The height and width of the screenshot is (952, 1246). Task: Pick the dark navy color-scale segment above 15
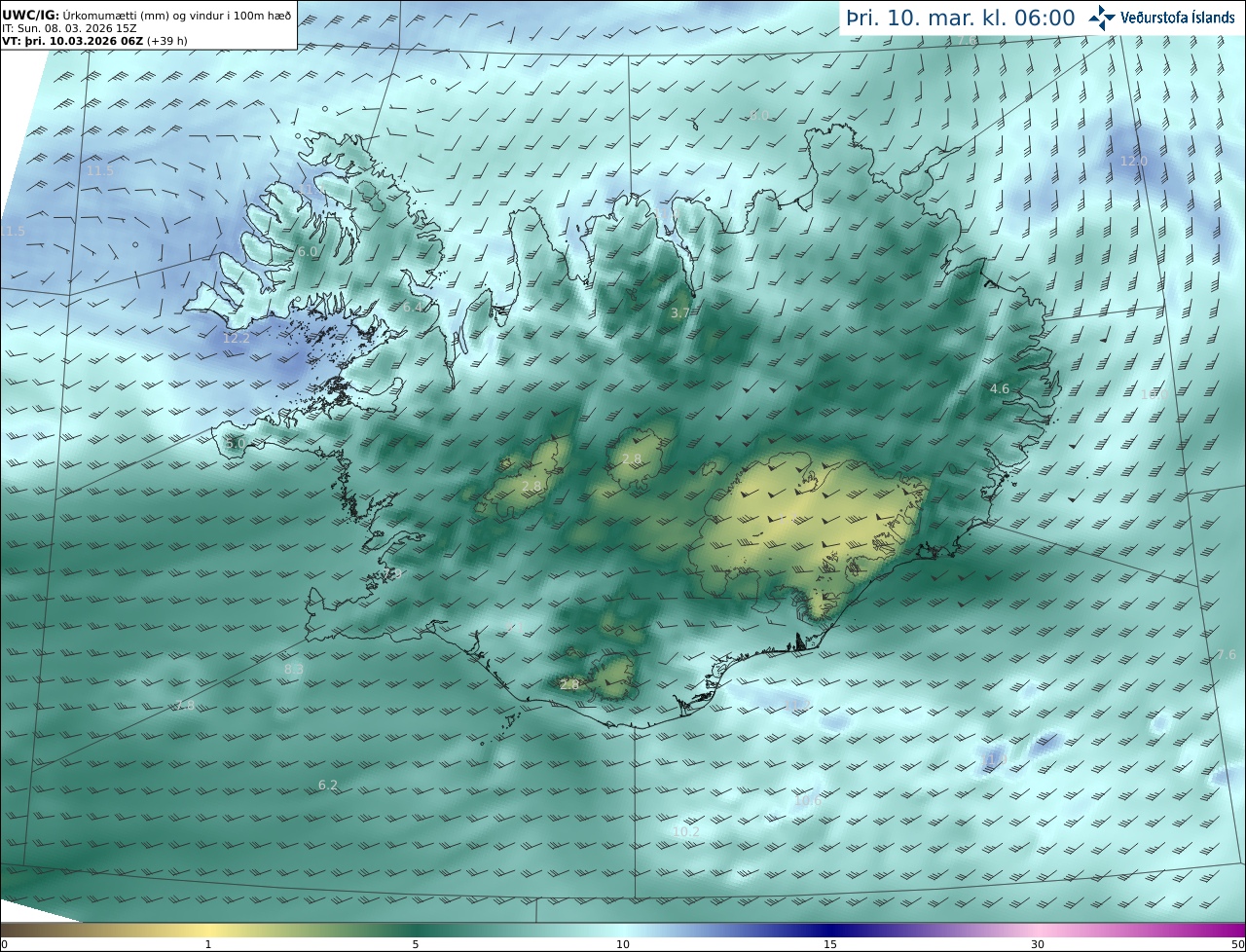tap(830, 930)
